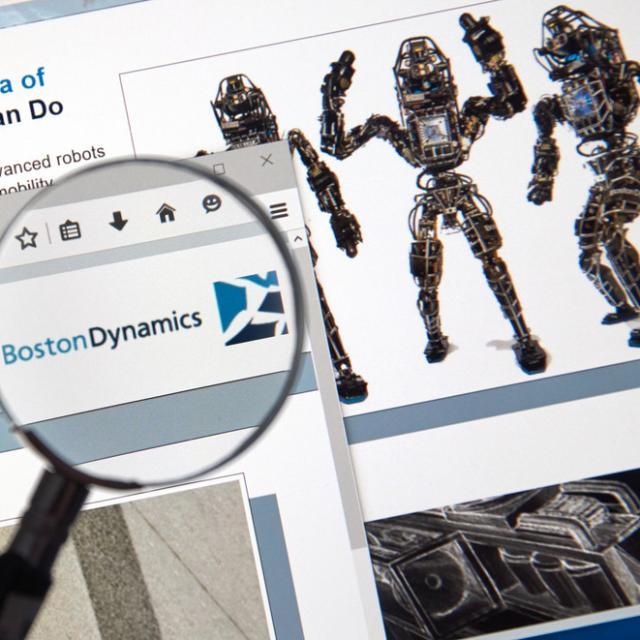640x640 pixels.
Task: Click the bookmark star icon
Action: 27,238
